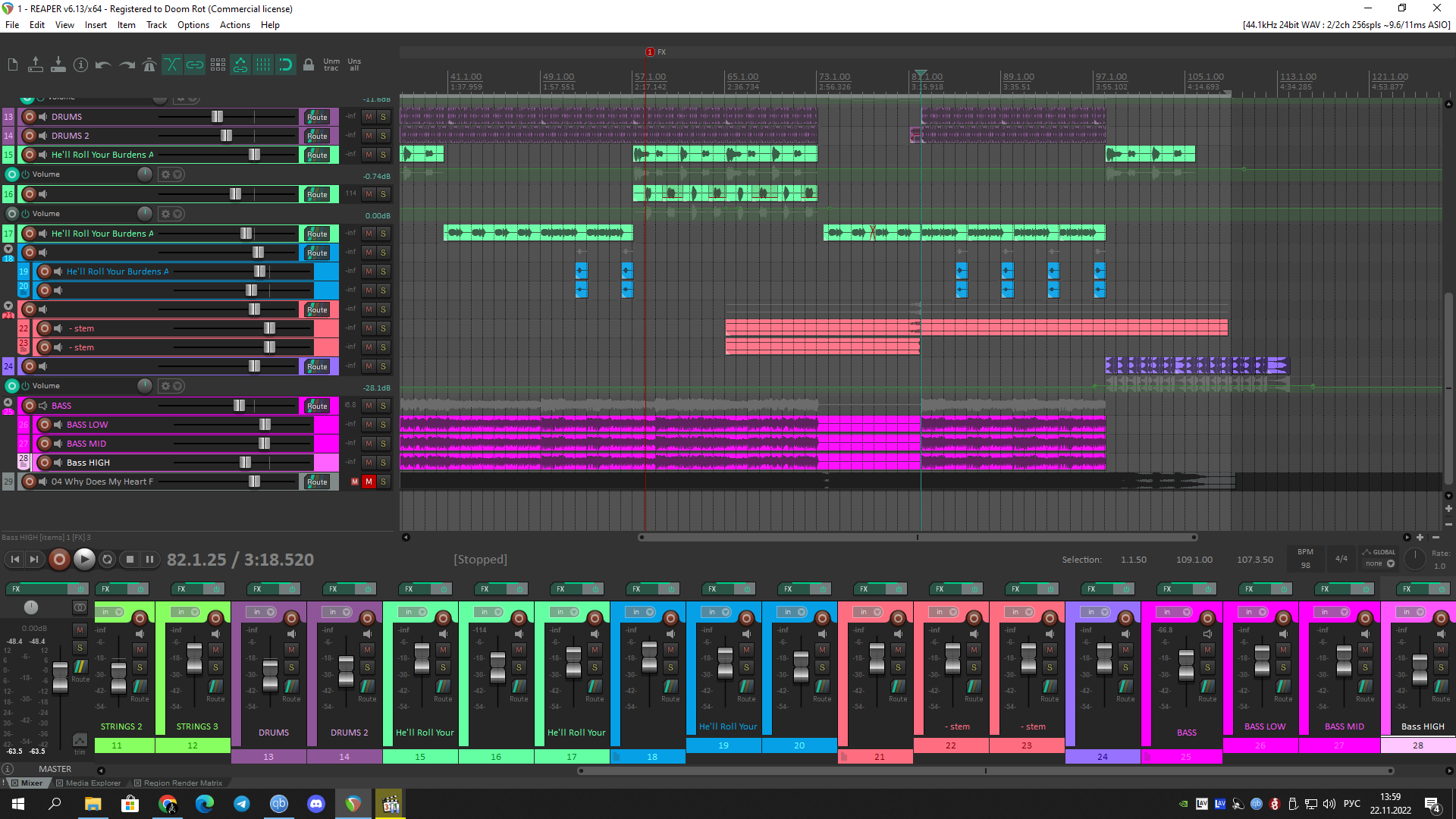Go to project end transport button
Image resolution: width=1456 pixels, height=819 pixels.
click(x=34, y=560)
